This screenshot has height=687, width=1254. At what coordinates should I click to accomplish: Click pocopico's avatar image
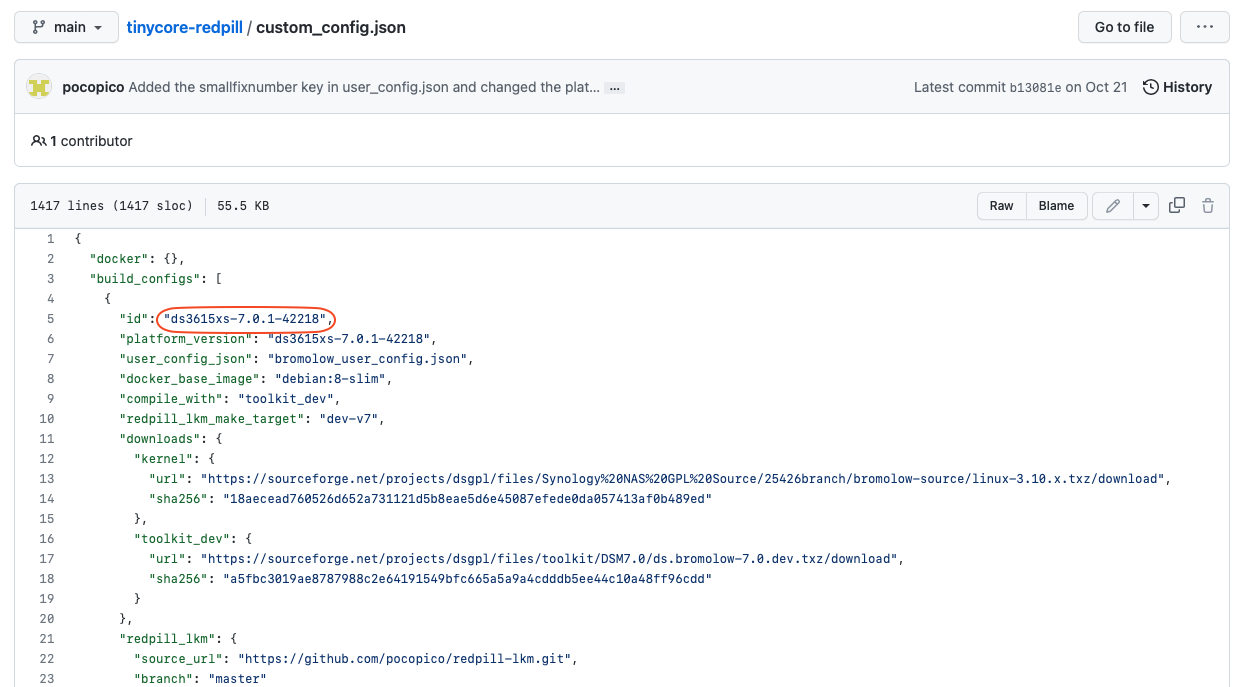point(39,87)
